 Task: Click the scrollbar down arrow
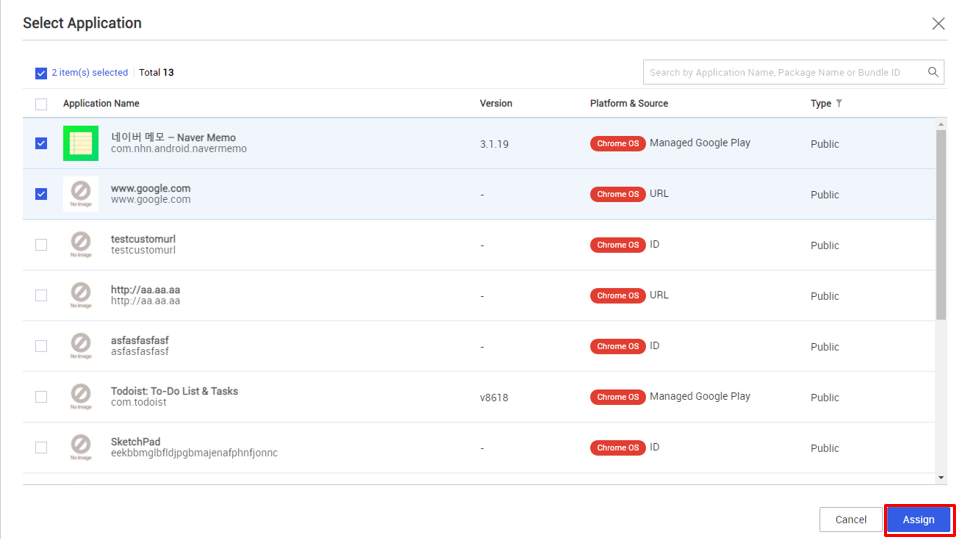[941, 477]
